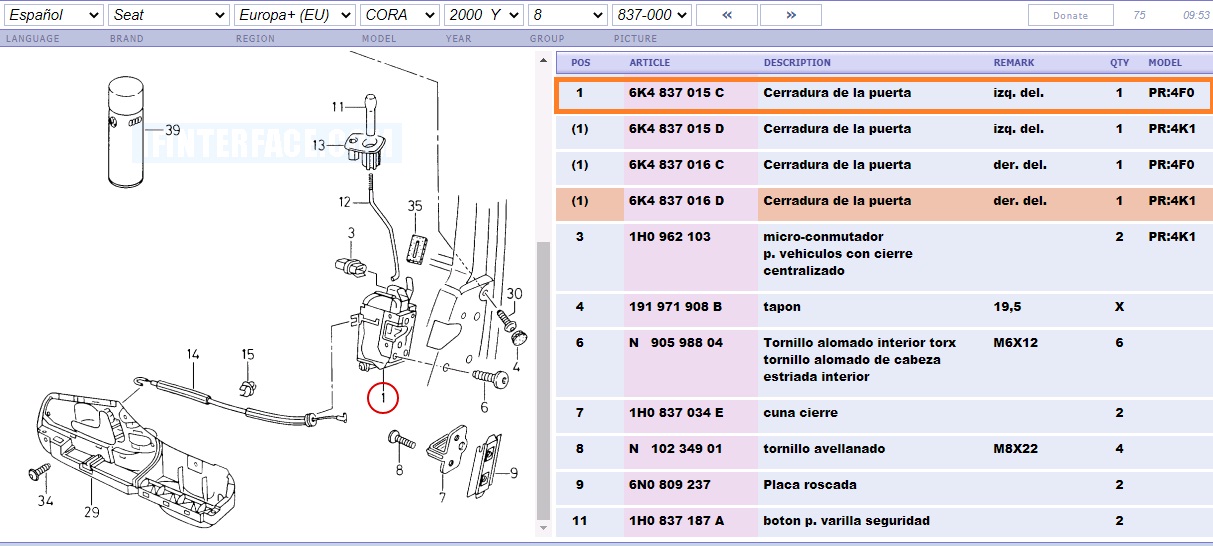Image resolution: width=1213 pixels, height=546 pixels.
Task: Open the Language dropdown set to Español
Action: [53, 15]
